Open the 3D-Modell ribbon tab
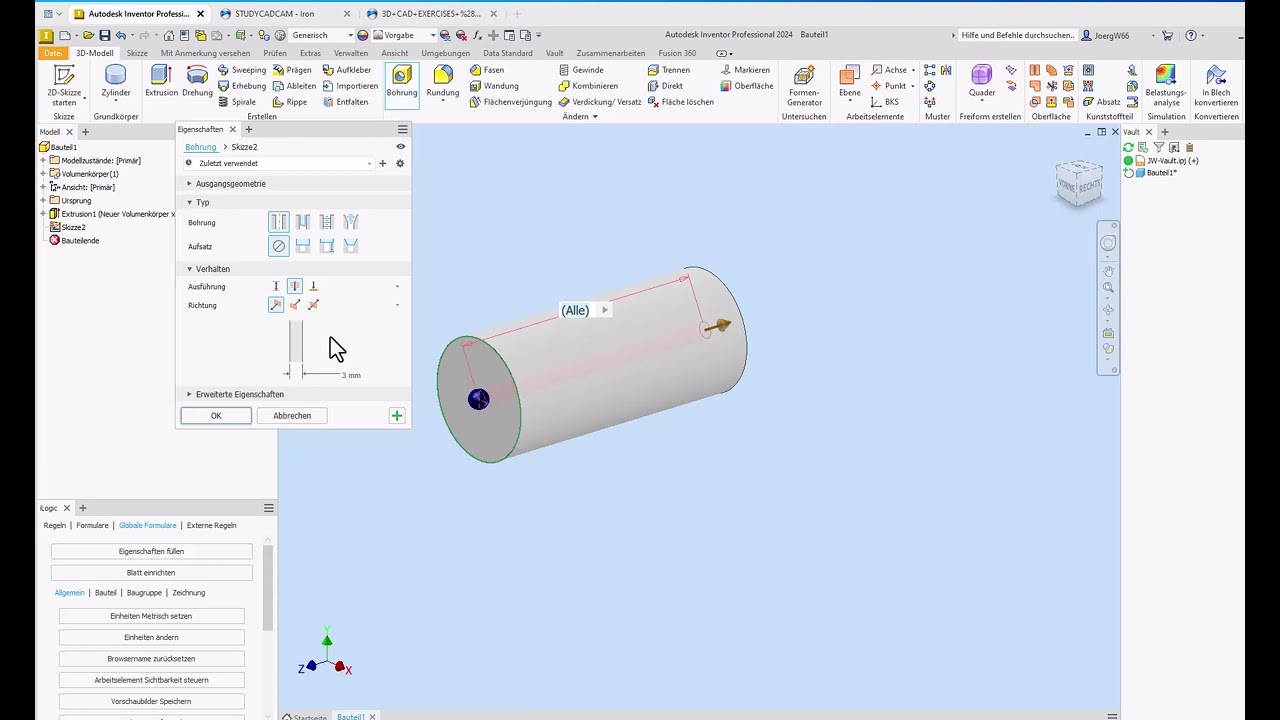Screen dimensions: 1280x720 click(95, 53)
